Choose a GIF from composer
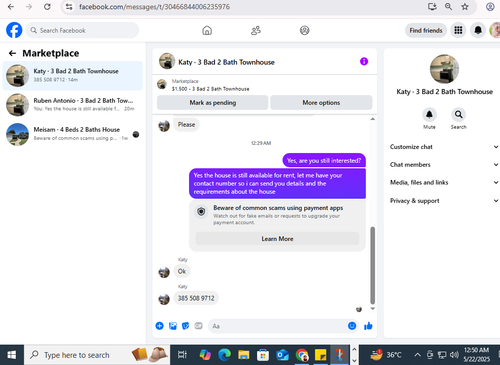500x365 pixels. click(x=198, y=326)
